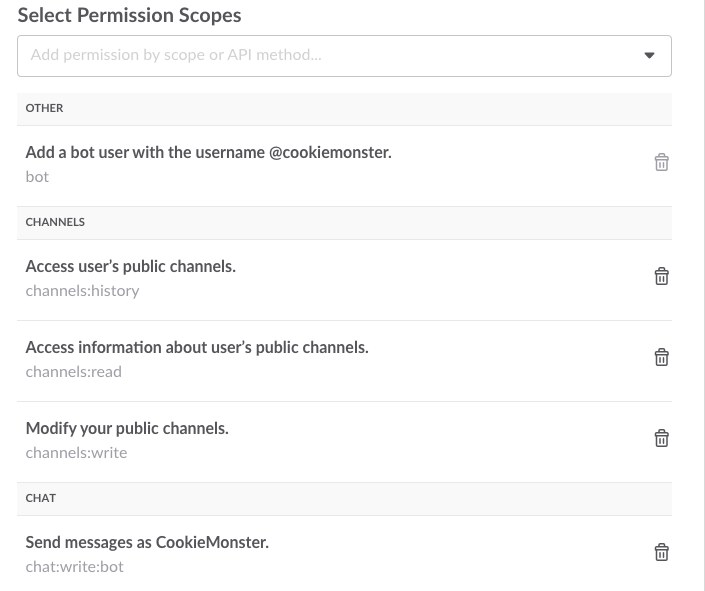Image resolution: width=705 pixels, height=591 pixels.
Task: Click Send messages as CookieMonster entry
Action: [147, 542]
